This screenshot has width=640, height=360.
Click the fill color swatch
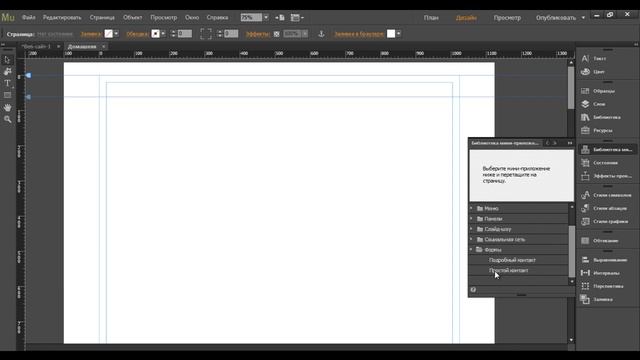(109, 34)
